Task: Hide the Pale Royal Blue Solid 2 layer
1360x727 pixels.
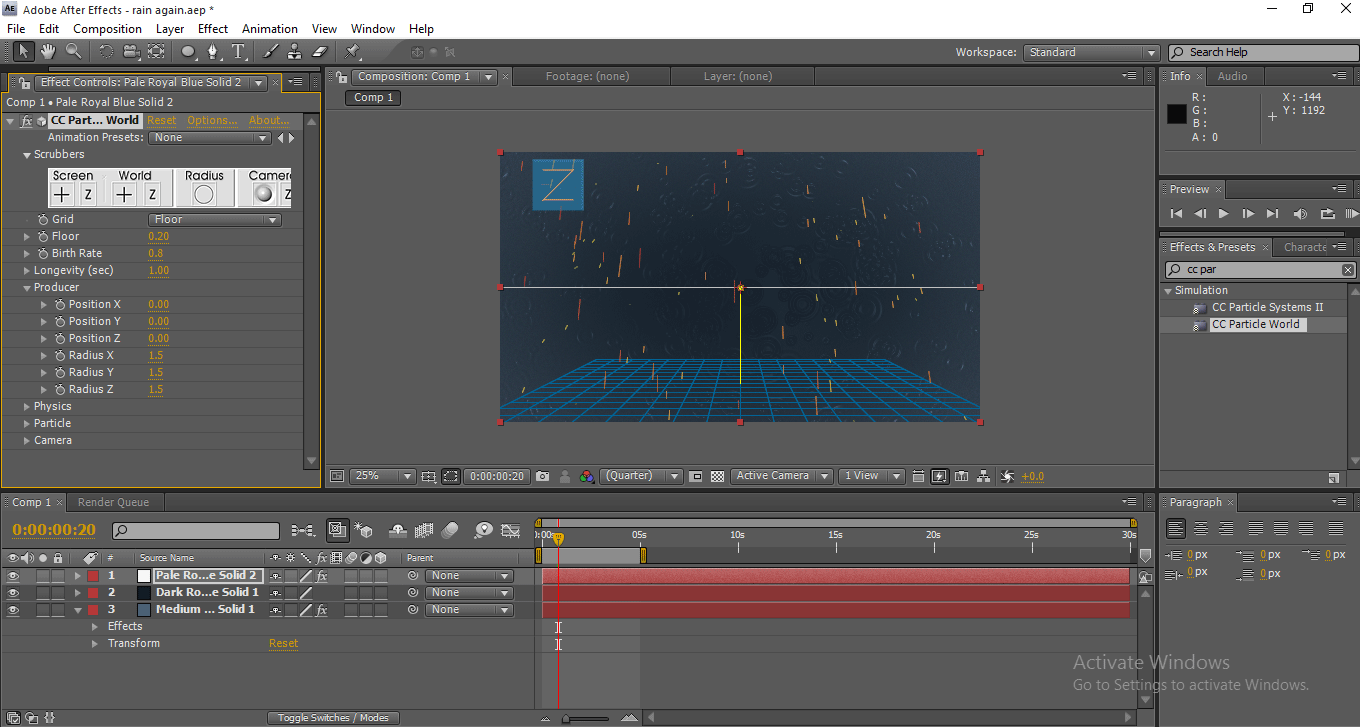Action: 13,576
